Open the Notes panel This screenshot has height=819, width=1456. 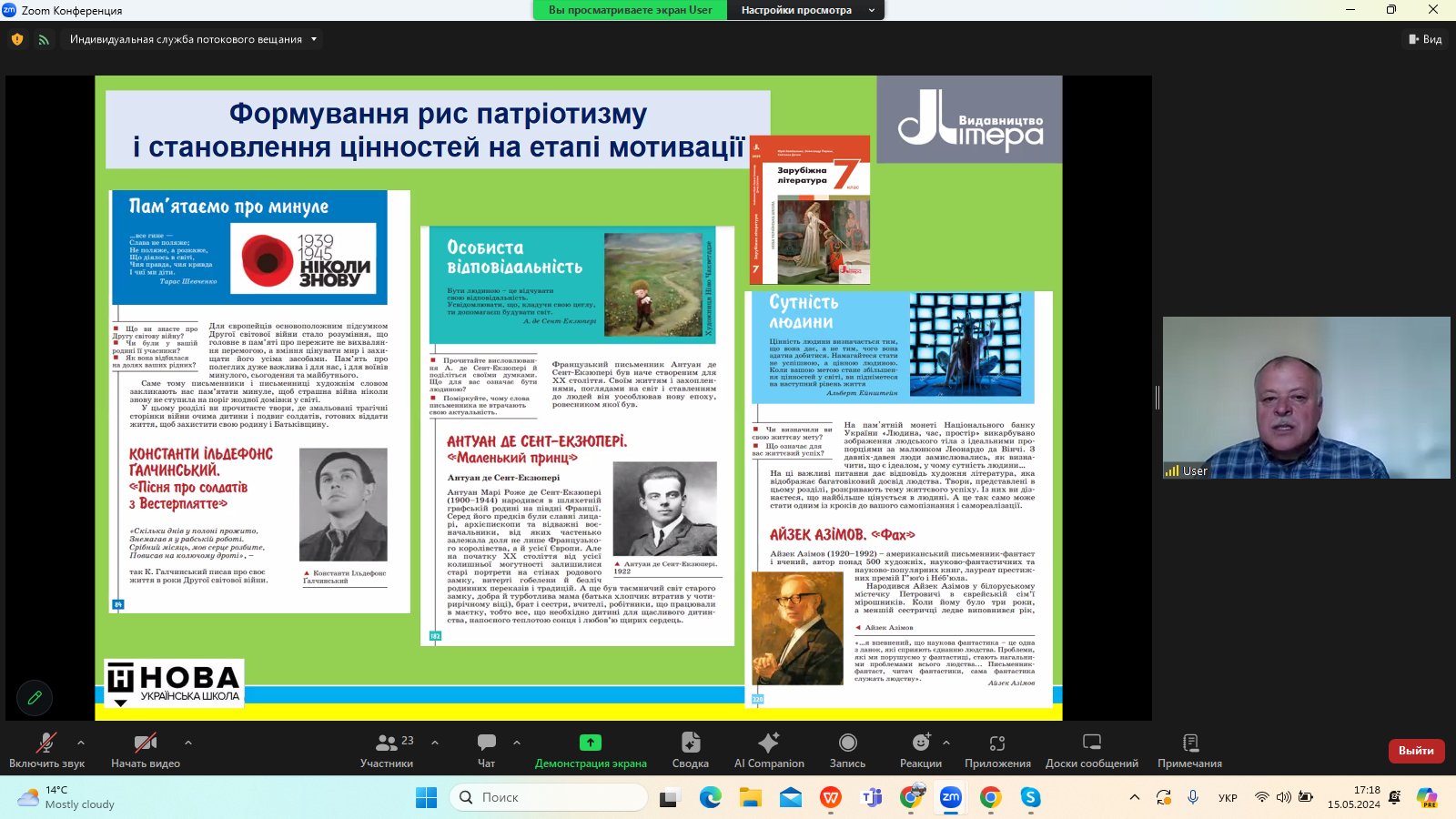pos(1189,750)
